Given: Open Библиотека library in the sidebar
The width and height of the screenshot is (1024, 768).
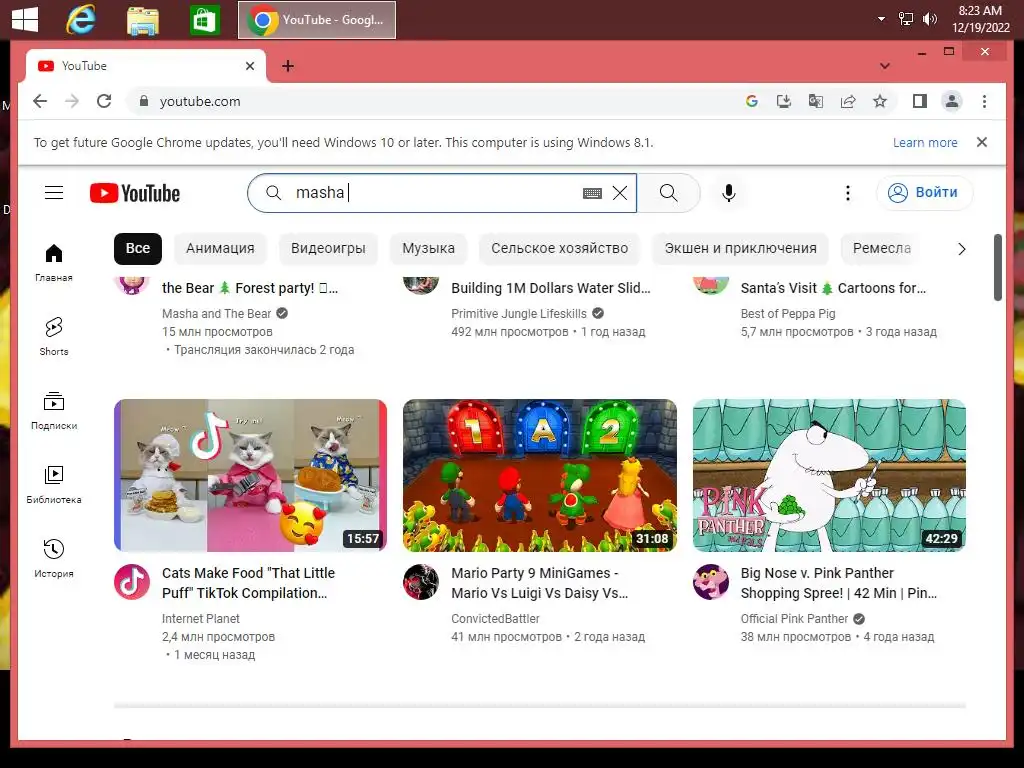Looking at the screenshot, I should pyautogui.click(x=54, y=484).
